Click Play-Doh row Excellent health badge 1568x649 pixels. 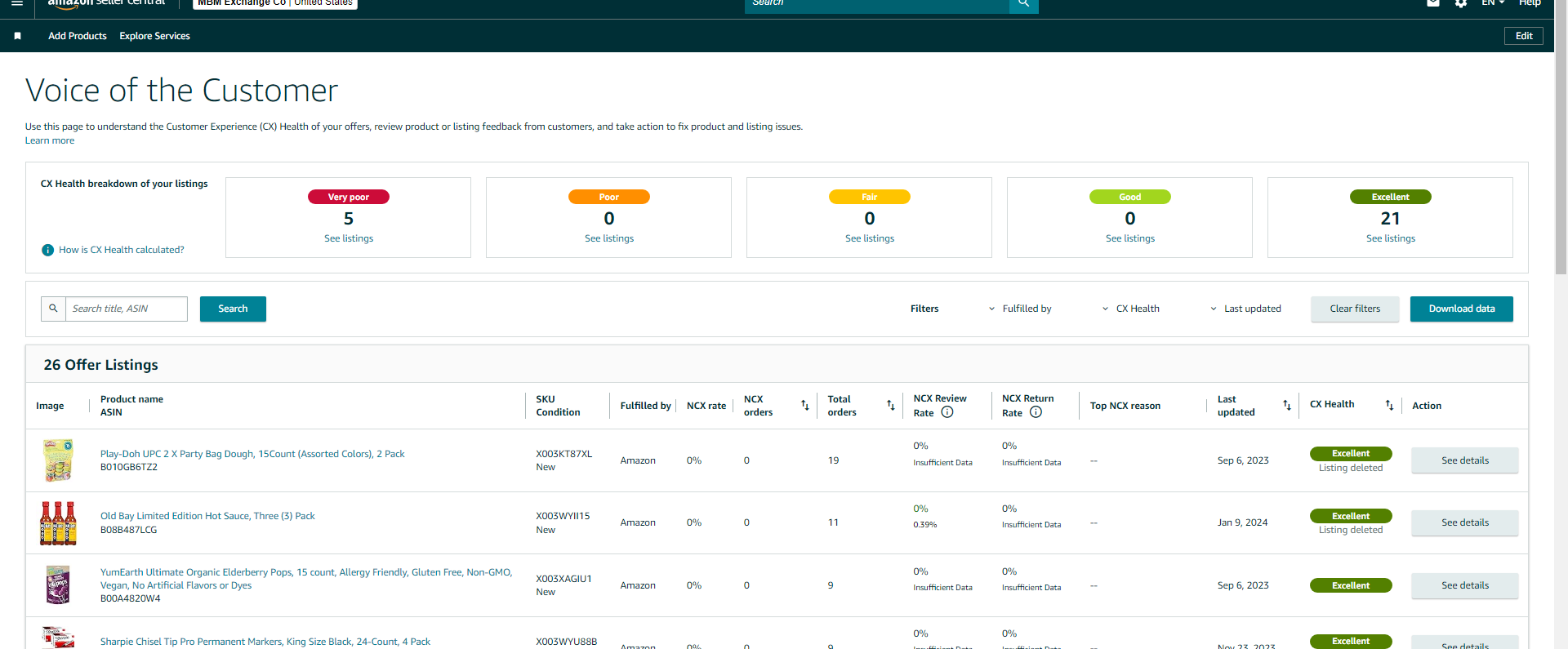[1351, 454]
